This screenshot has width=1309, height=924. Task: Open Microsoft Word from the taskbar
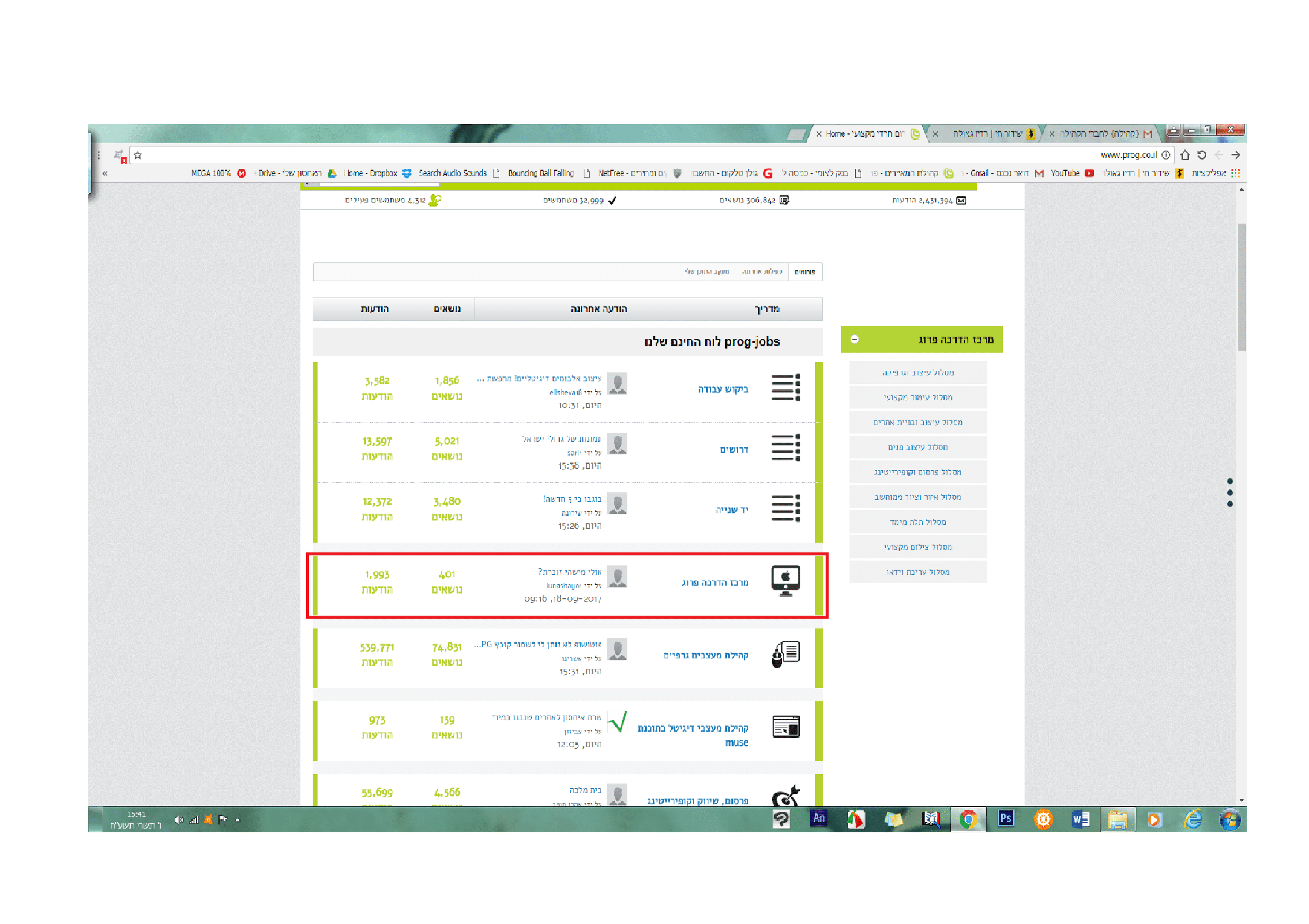[x=1080, y=820]
